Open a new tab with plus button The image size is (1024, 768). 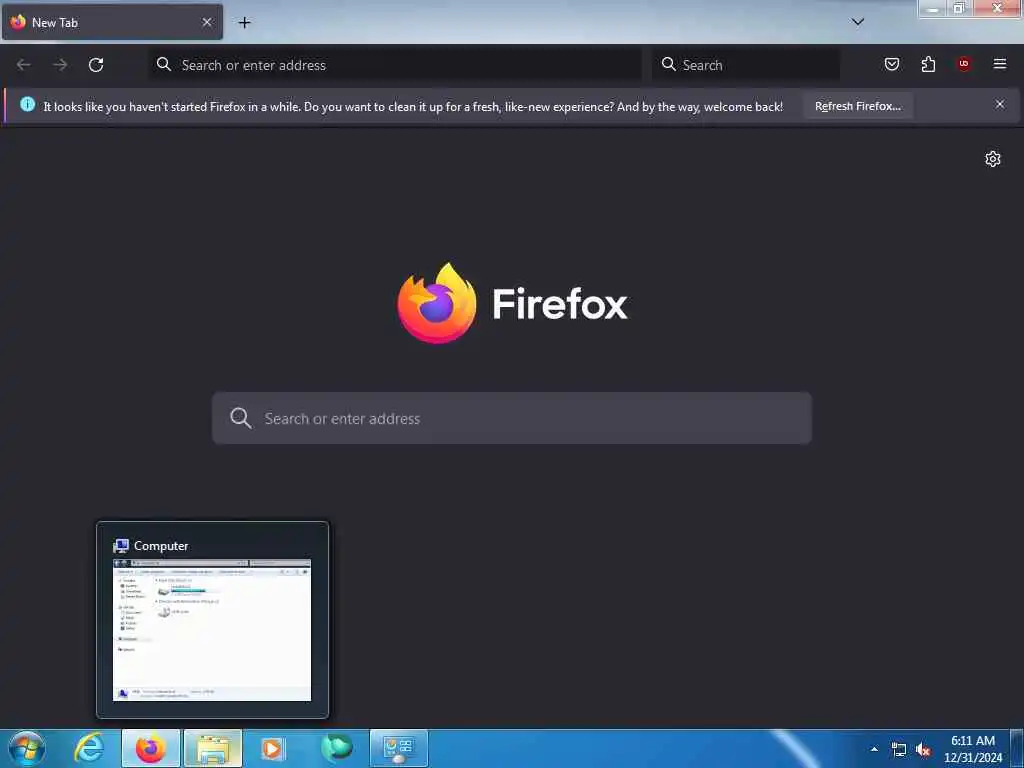coord(244,23)
